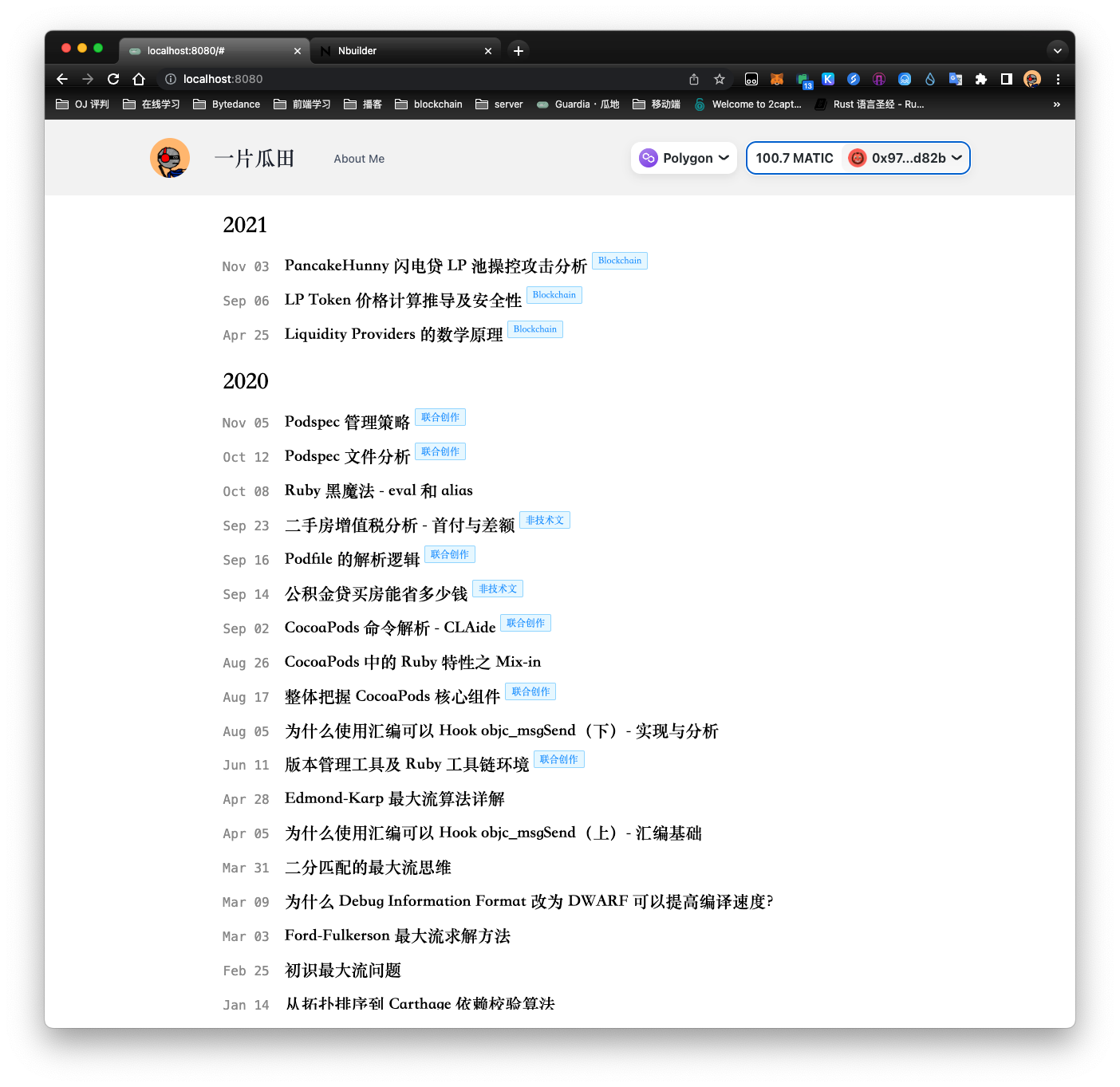
Task: Click the blog avatar logo
Action: pyautogui.click(x=170, y=158)
